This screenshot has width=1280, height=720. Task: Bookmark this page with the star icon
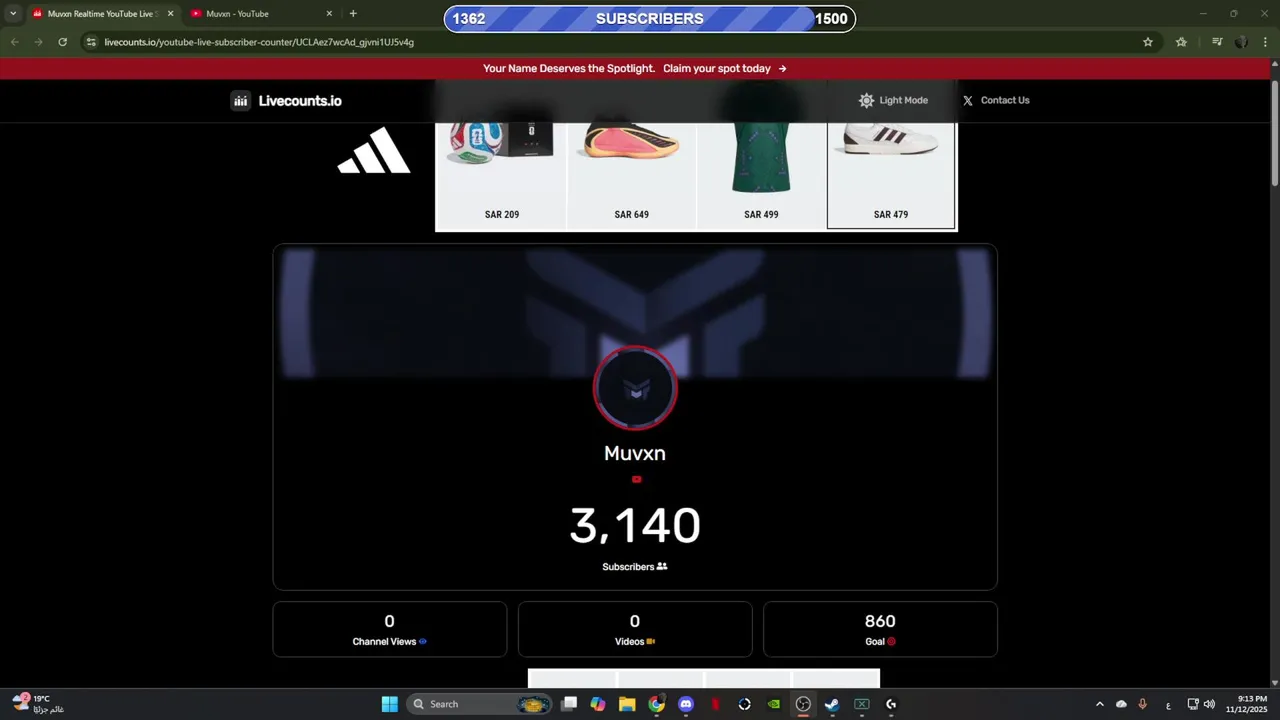[1148, 42]
